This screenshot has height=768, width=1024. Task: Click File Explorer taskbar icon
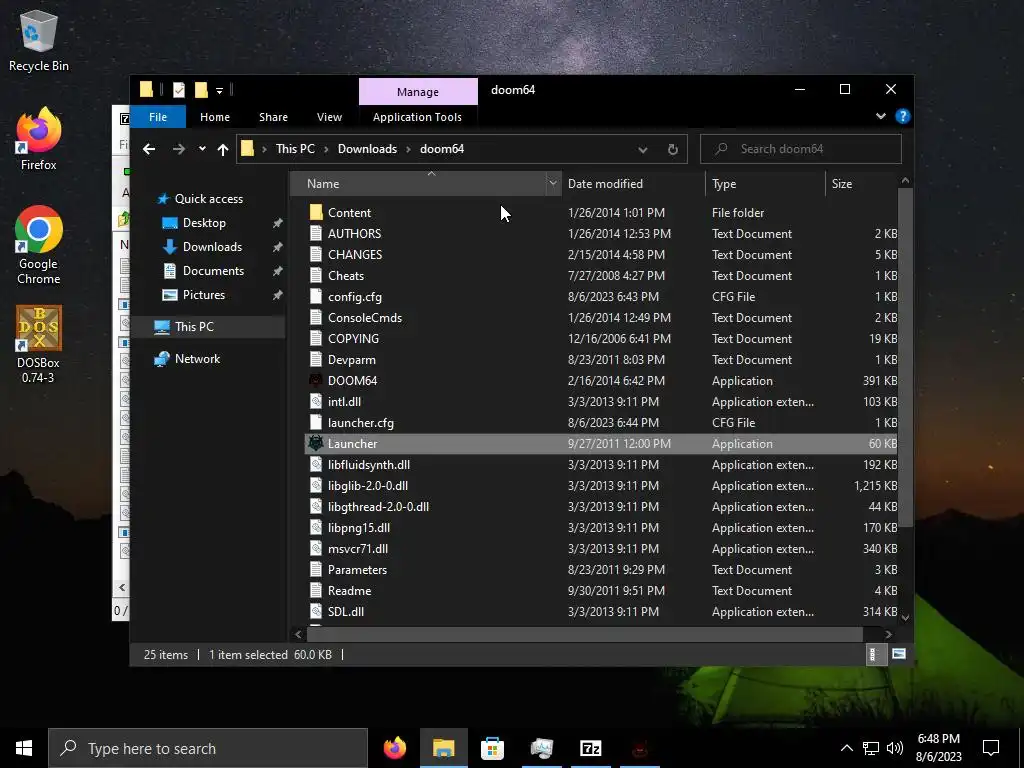[443, 748]
